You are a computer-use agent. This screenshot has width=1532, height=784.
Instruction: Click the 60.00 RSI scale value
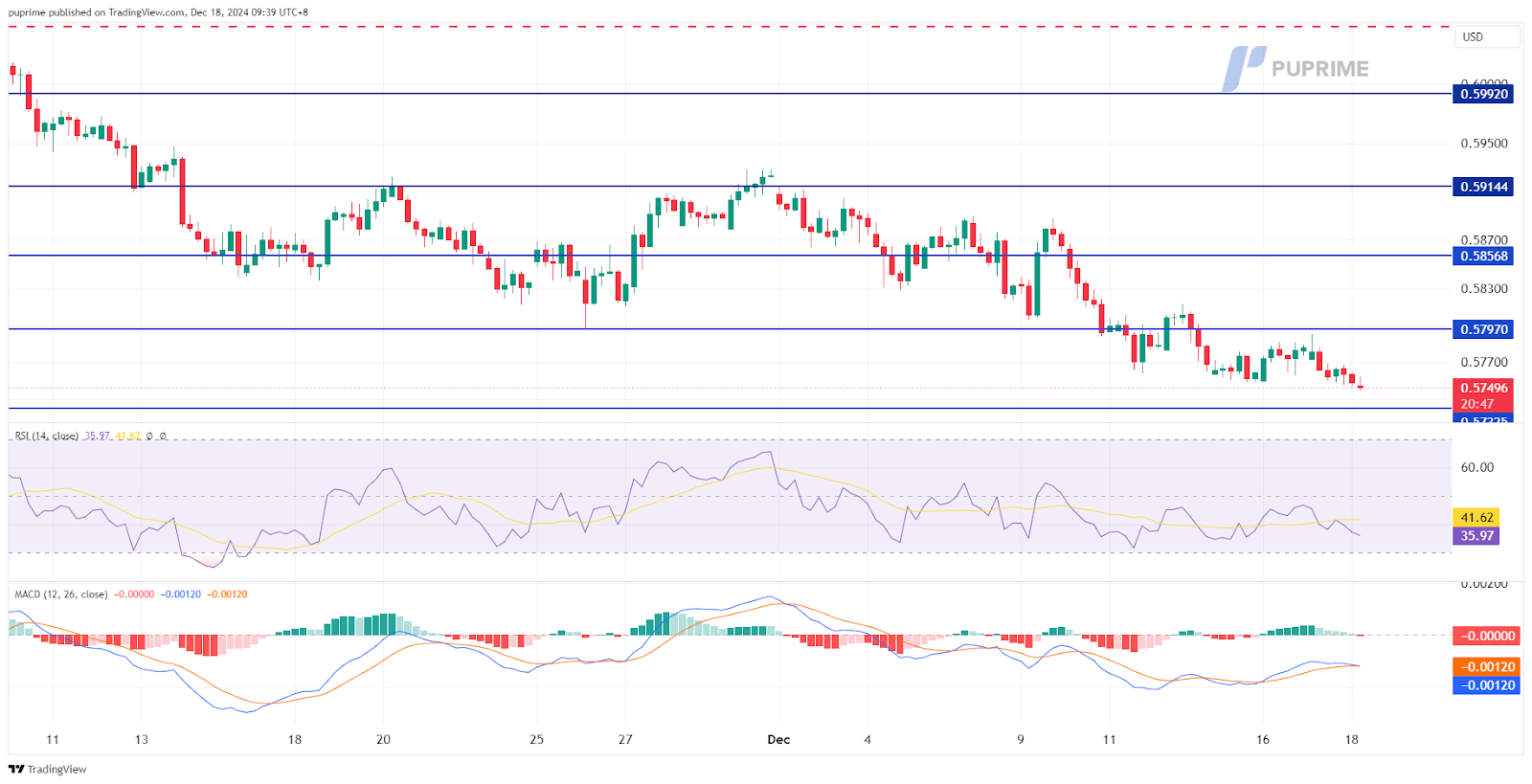1477,467
